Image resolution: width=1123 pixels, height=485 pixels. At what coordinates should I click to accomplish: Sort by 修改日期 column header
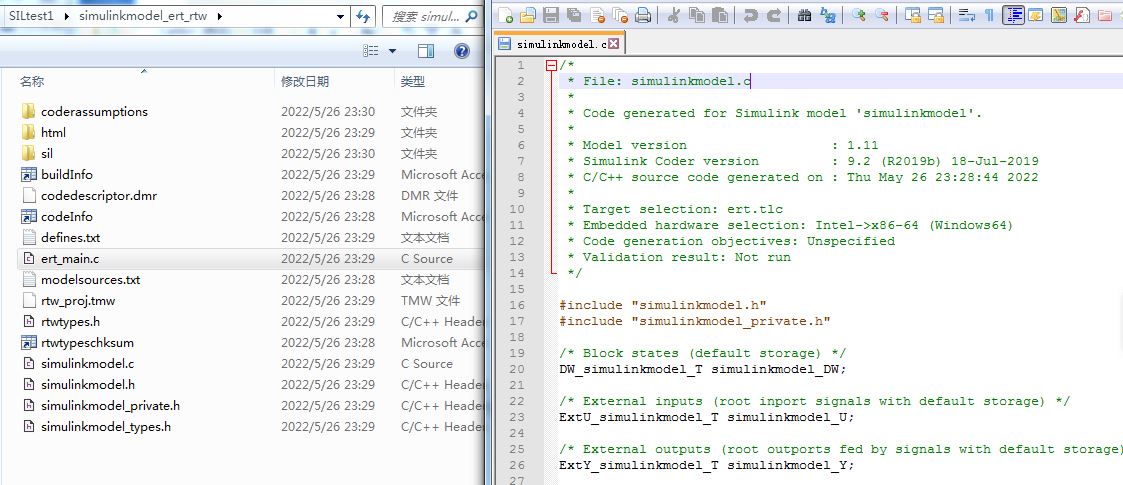tap(305, 82)
